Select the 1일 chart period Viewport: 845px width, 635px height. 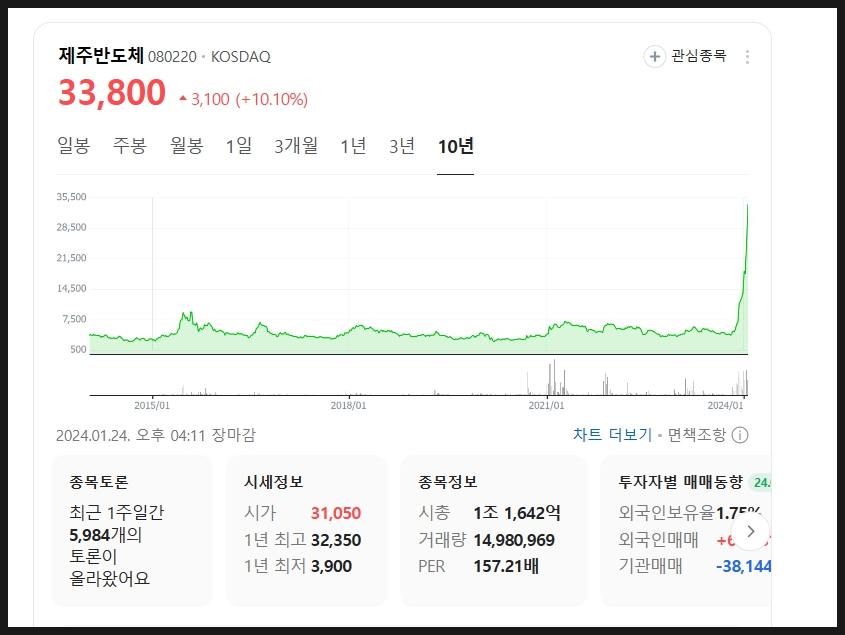tap(239, 146)
